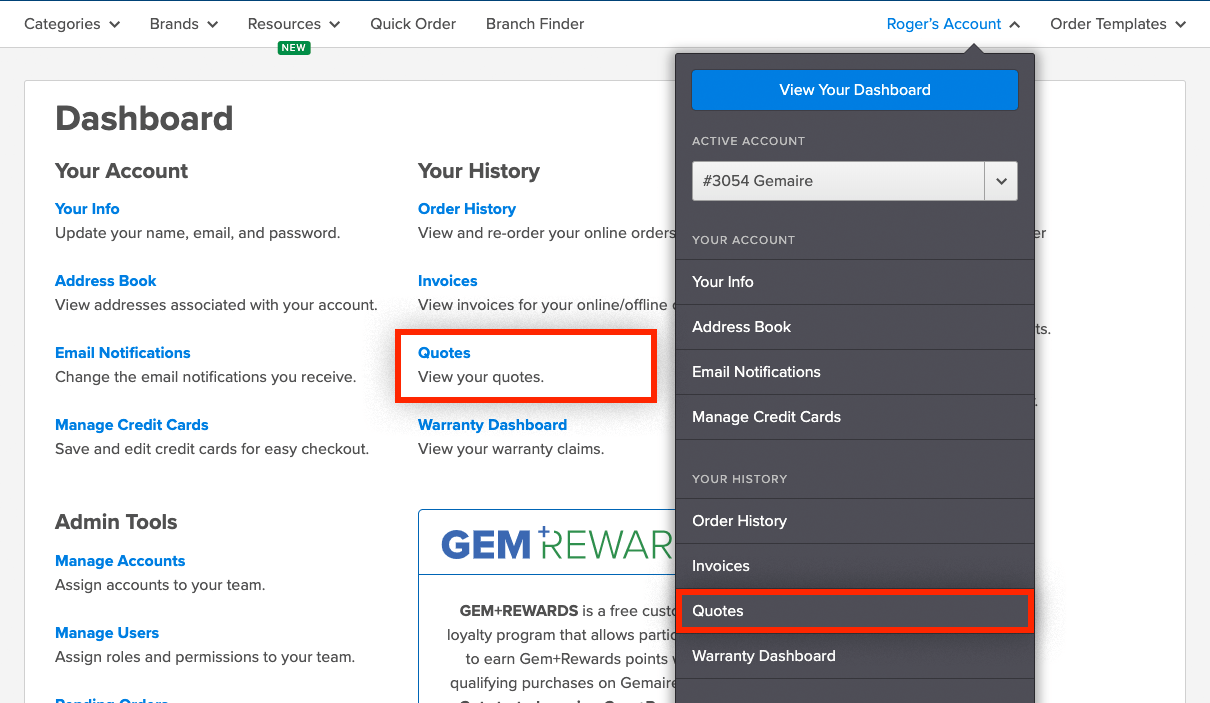Open Manage Users under Admin Tools

click(107, 633)
